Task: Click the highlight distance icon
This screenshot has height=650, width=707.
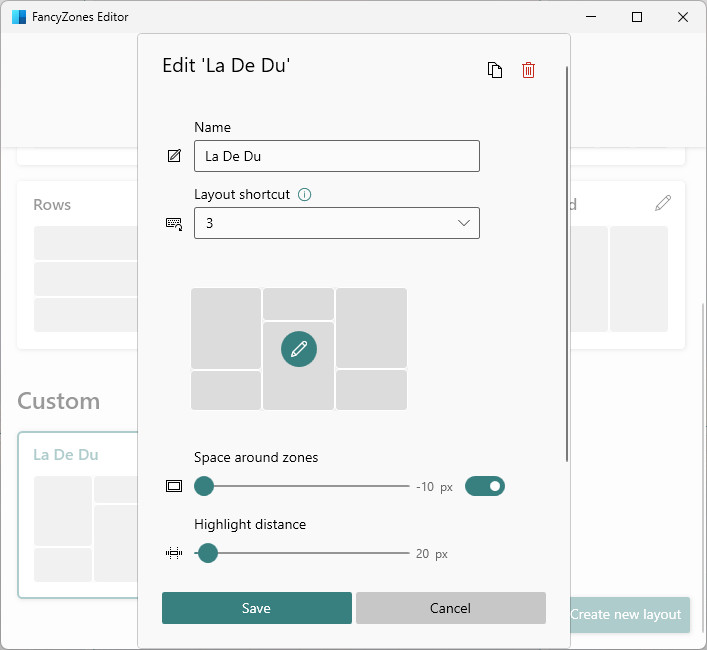Action: coord(174,553)
